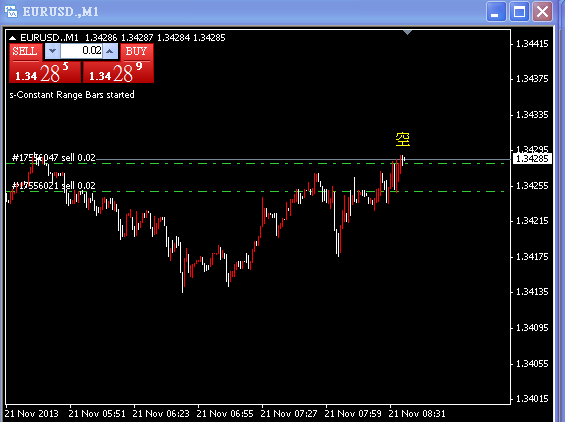Increase lot volume with the up arrow

coord(110,51)
